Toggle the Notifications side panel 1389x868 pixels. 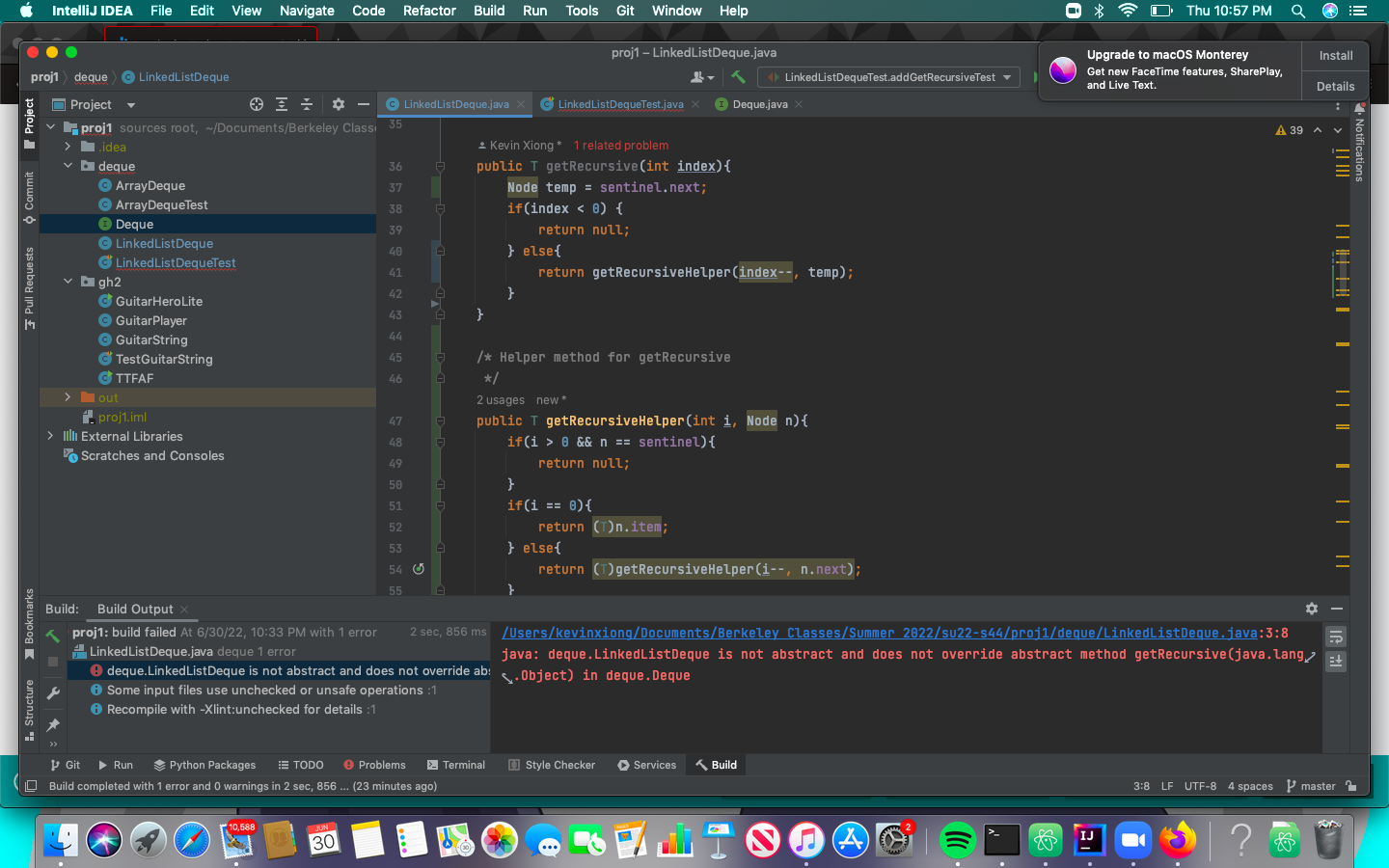coord(1359,143)
